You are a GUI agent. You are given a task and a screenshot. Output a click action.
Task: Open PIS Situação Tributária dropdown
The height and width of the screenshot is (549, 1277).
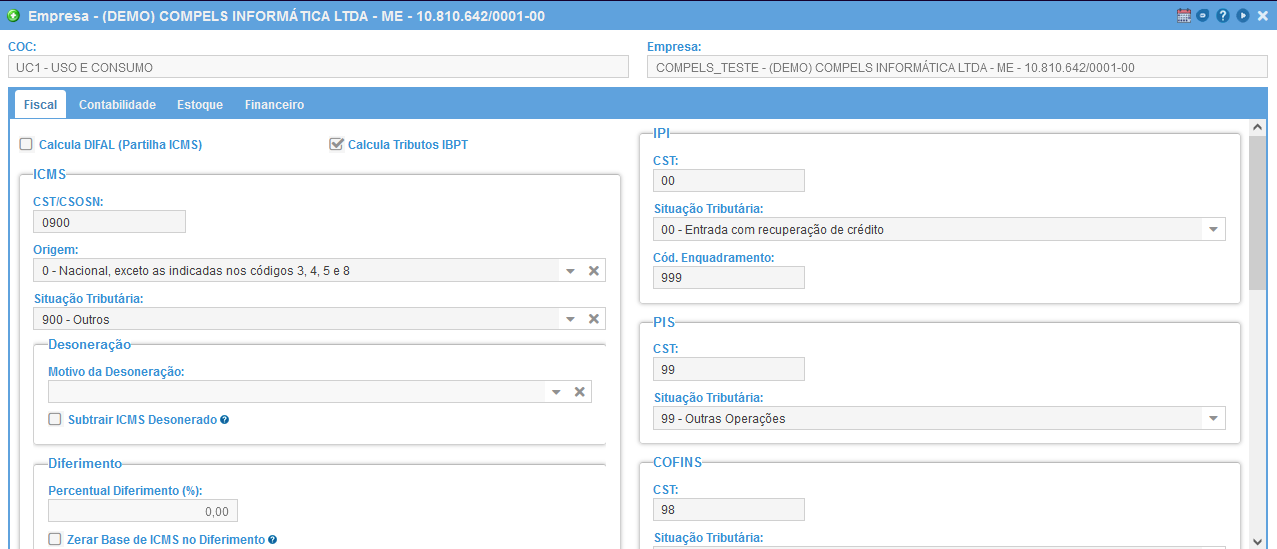1213,418
